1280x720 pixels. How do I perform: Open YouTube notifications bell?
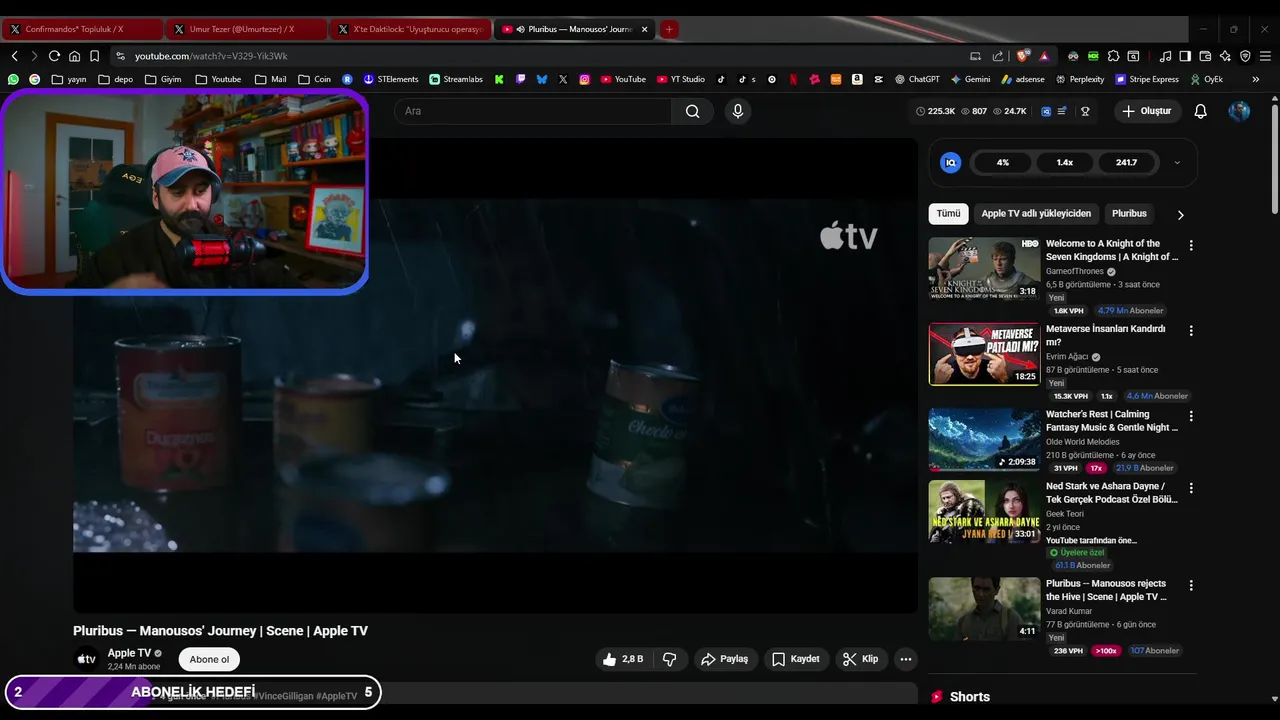pyautogui.click(x=1201, y=111)
